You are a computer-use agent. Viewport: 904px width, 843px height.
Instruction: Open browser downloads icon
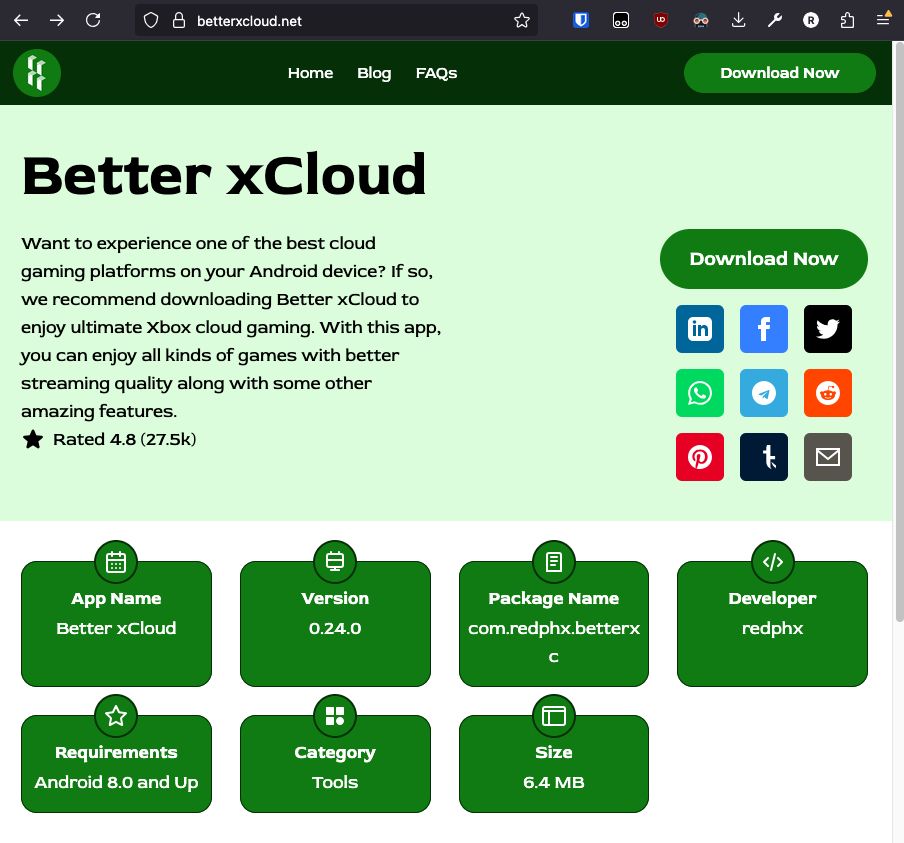pyautogui.click(x=738, y=21)
